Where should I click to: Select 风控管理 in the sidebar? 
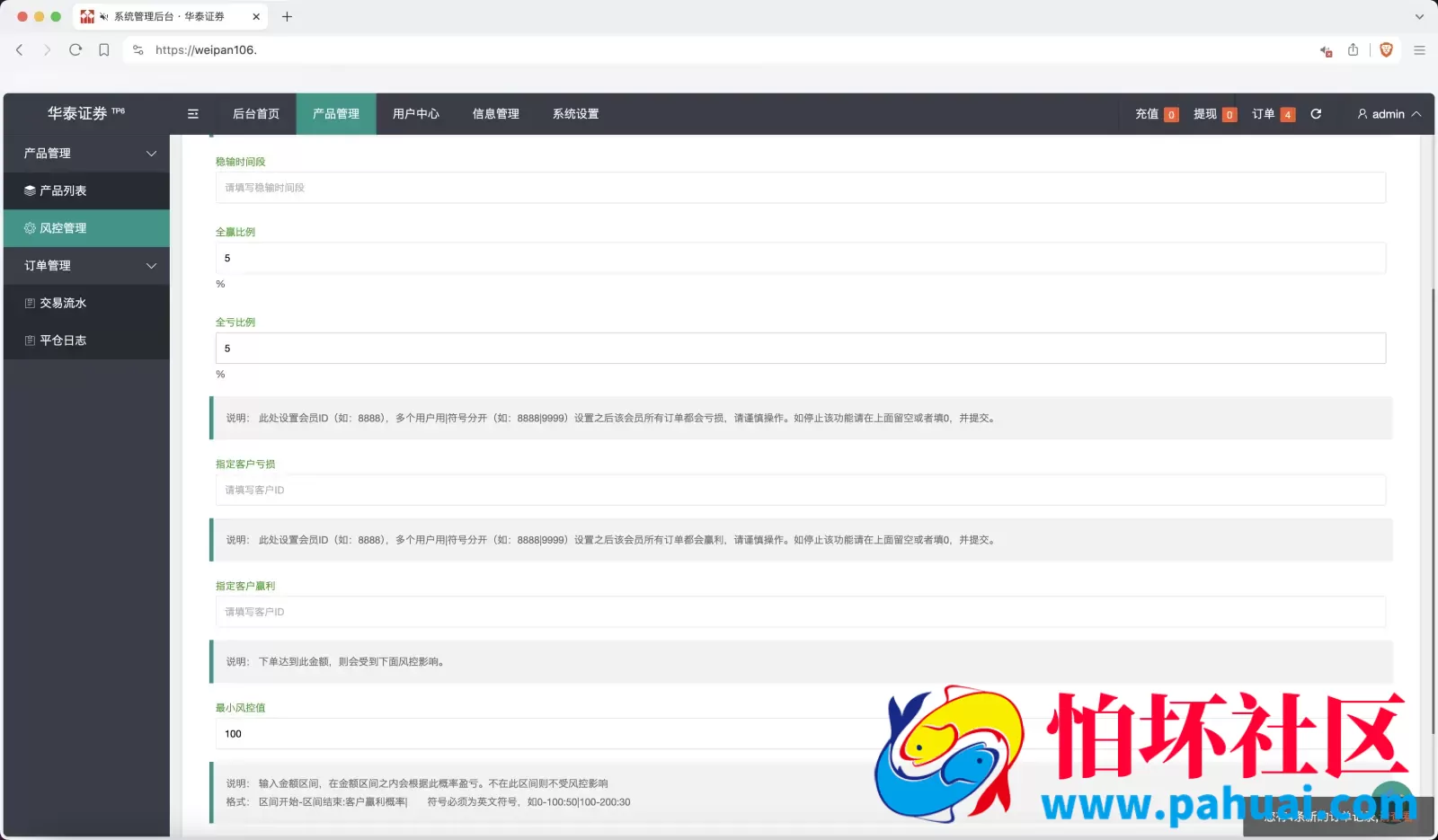click(x=86, y=228)
